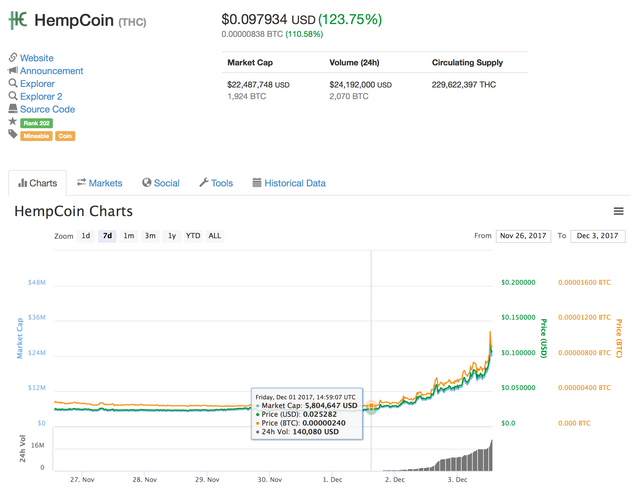Click the tooltip 24h Vol: 140,080 USD line
640x493 pixels.
pos(298,432)
